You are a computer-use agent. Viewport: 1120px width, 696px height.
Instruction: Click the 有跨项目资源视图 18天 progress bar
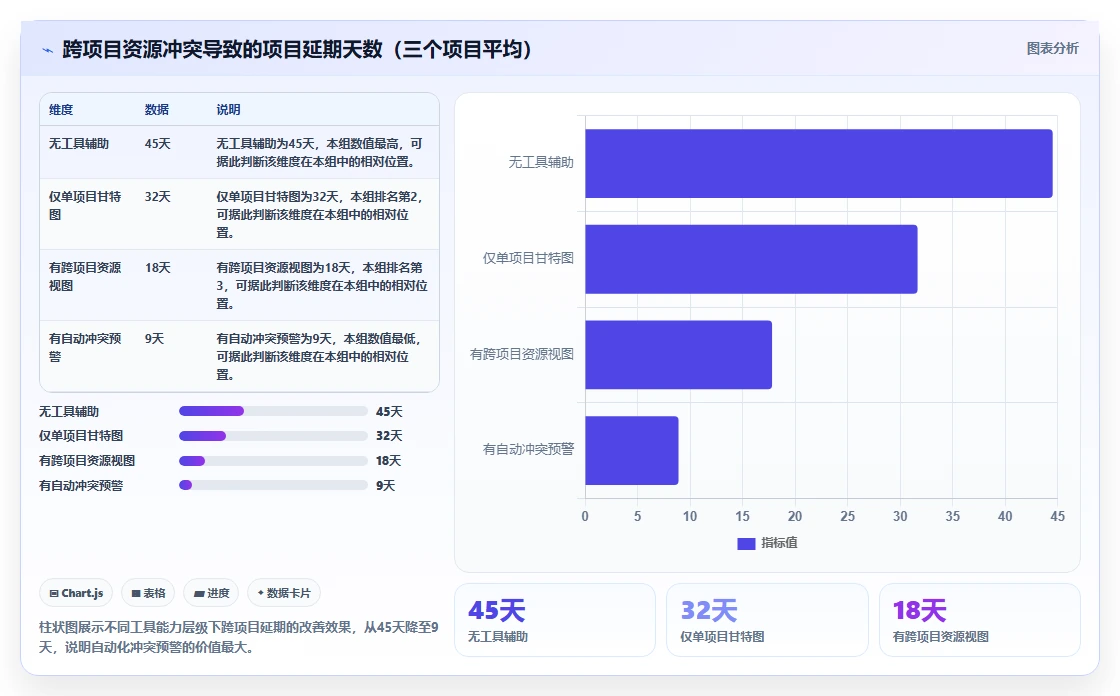pos(273,461)
